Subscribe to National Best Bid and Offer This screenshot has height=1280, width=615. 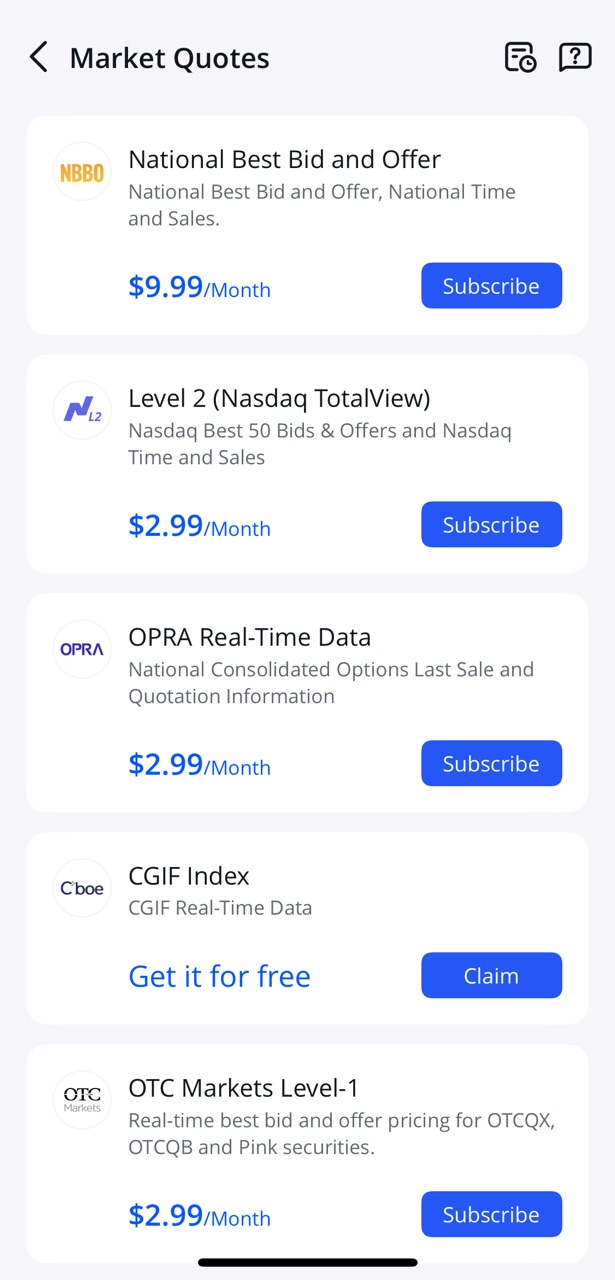[x=491, y=285]
